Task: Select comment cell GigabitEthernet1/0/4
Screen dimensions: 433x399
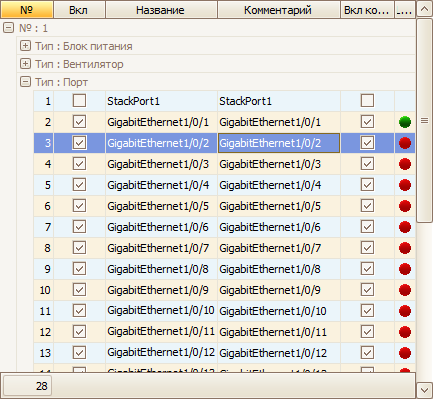Action: tap(279, 185)
